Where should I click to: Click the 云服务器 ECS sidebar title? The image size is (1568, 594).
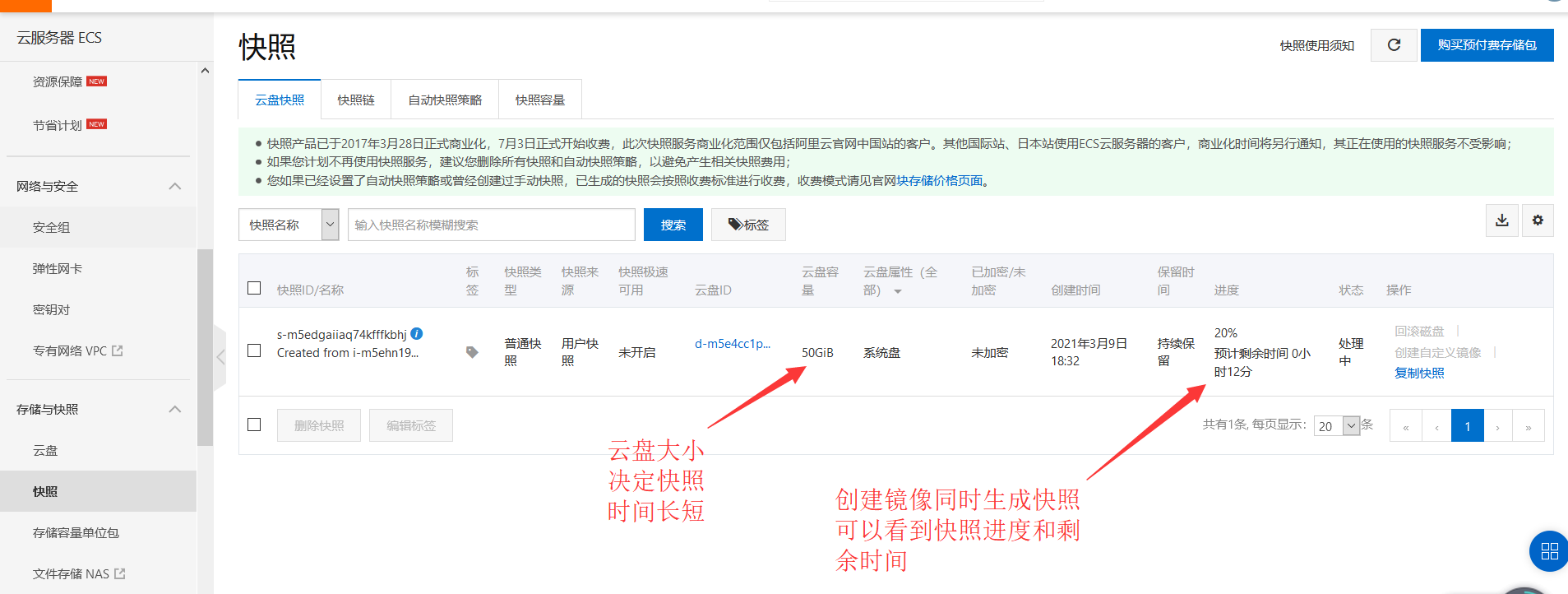coord(59,38)
